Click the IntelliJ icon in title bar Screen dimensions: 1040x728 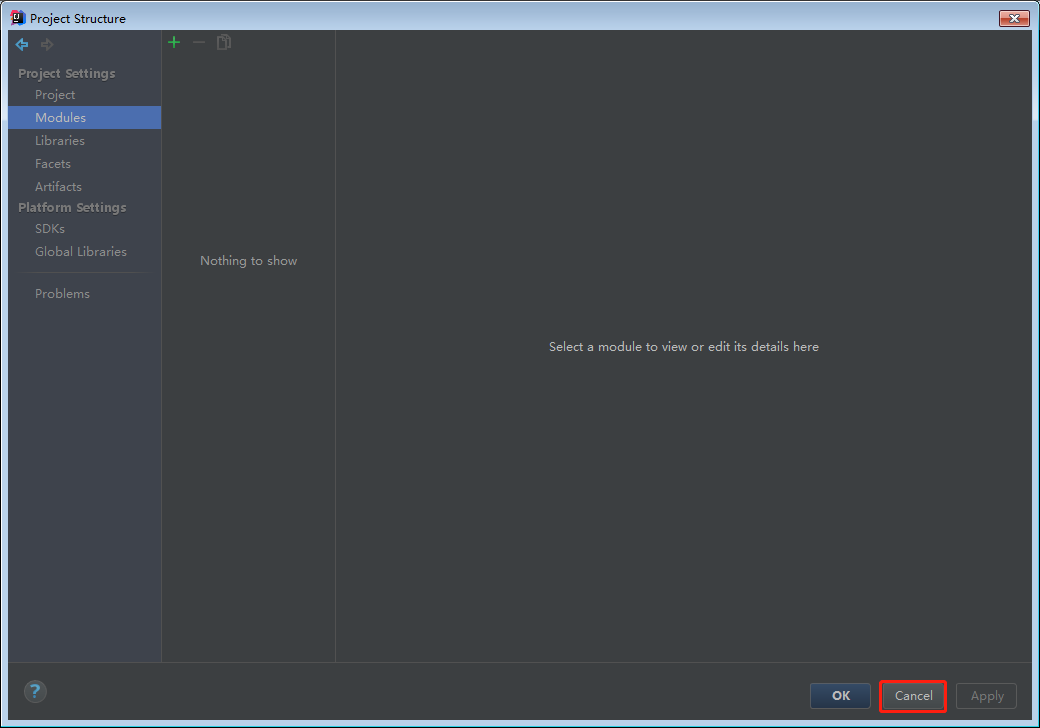pos(17,18)
